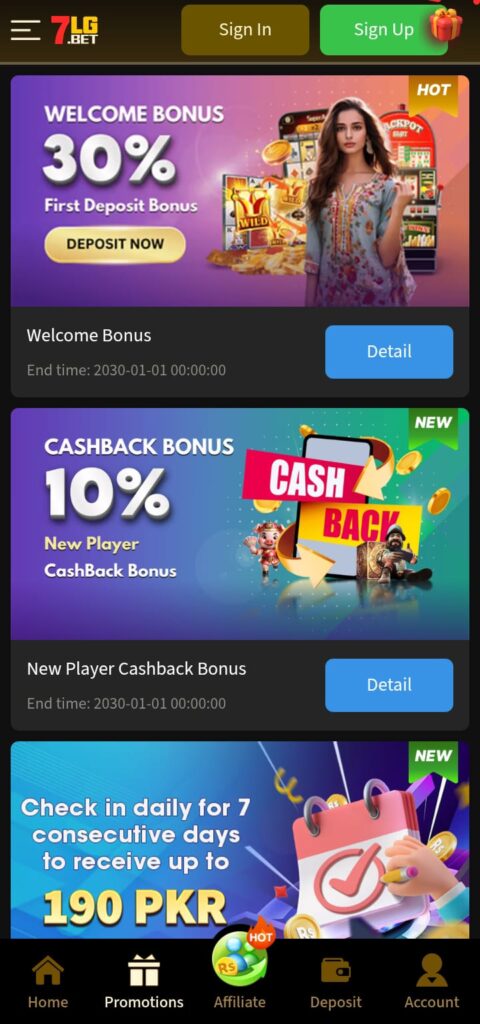
Task: Select the Welcome Bonus title text
Action: tap(89, 336)
